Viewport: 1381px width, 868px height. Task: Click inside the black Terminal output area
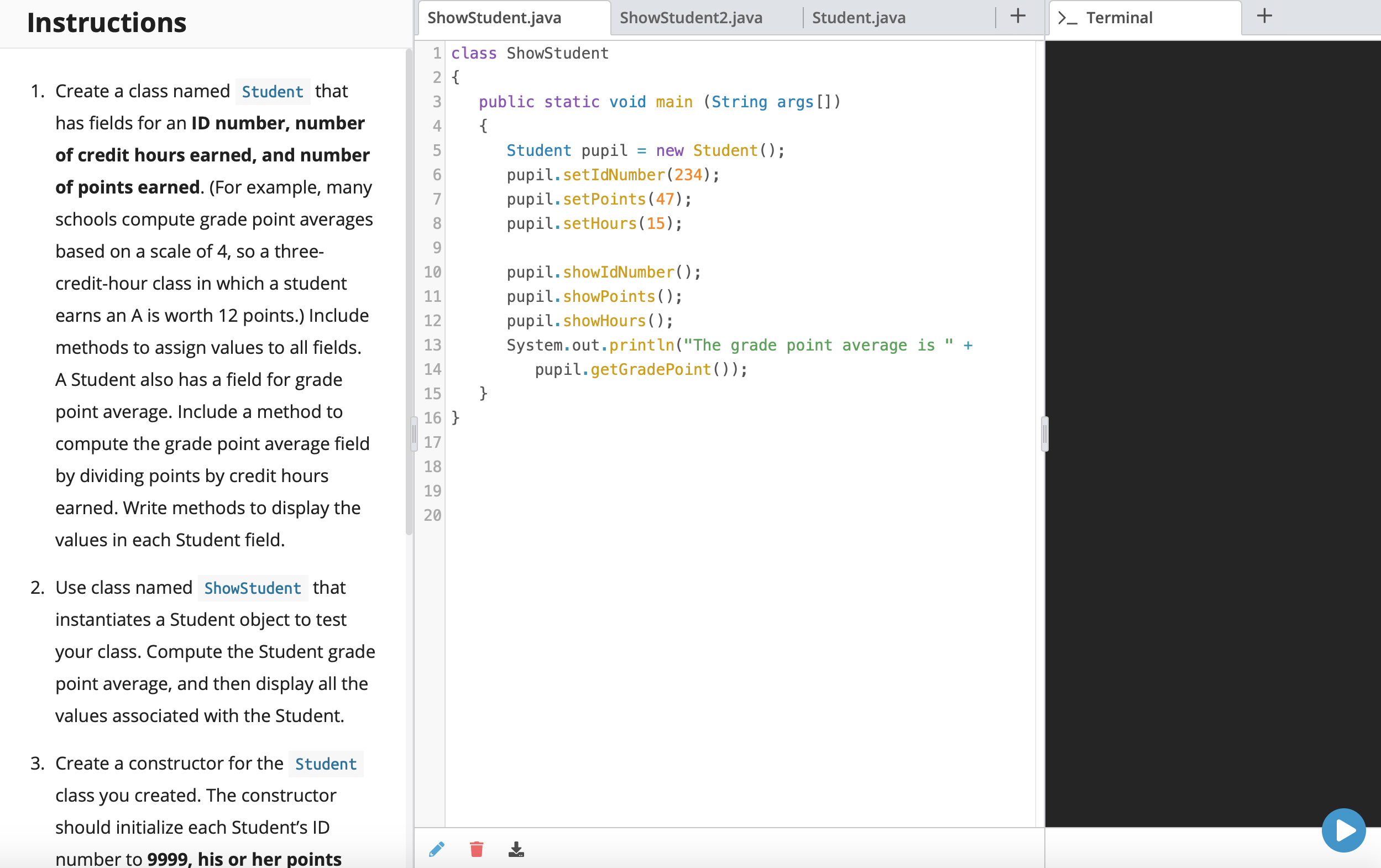coord(1204,401)
